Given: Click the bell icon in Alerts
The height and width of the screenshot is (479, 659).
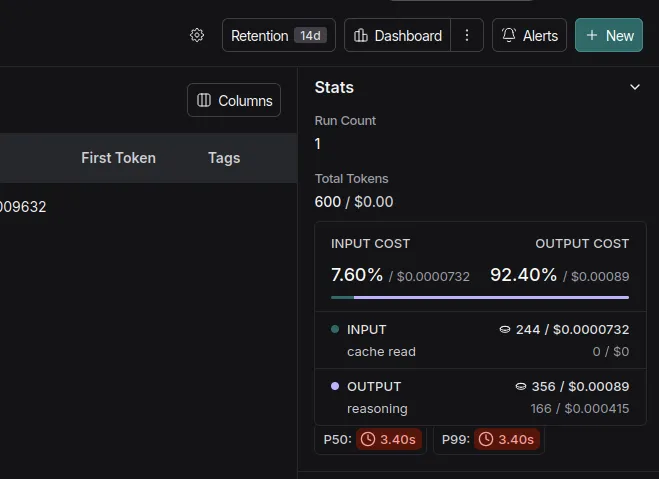Looking at the screenshot, I should [x=509, y=35].
